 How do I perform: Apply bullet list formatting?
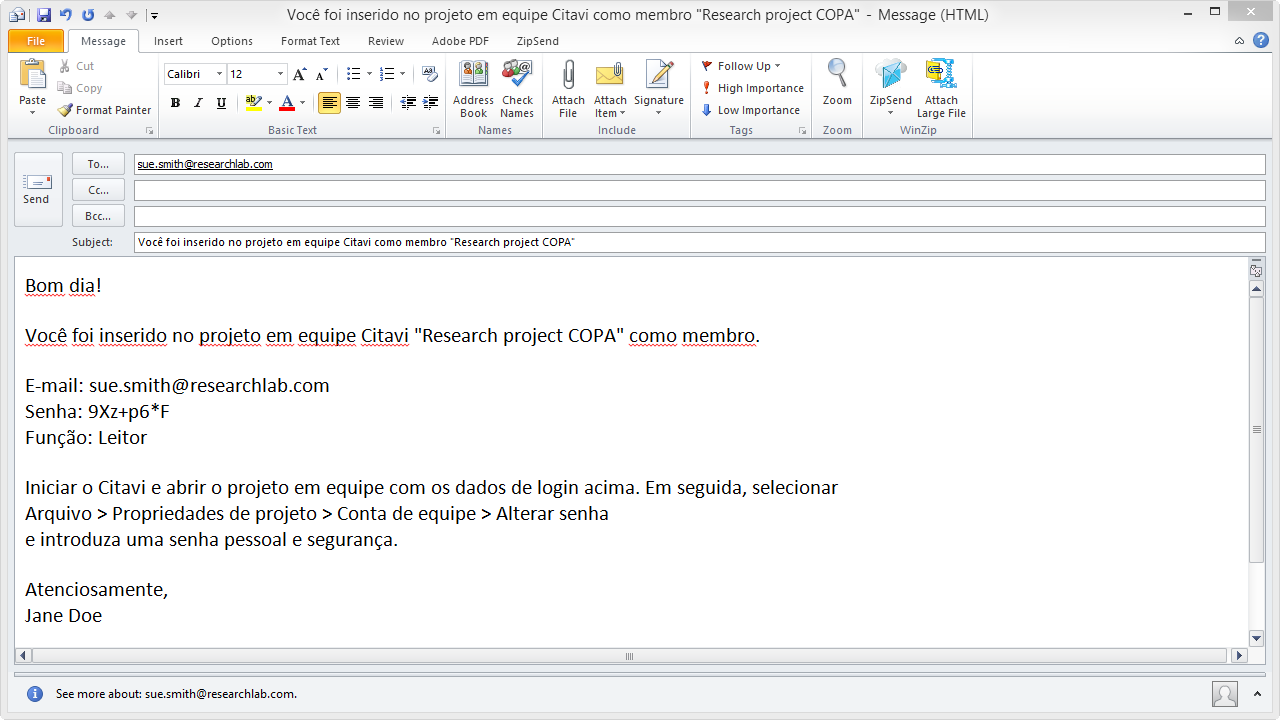353,74
